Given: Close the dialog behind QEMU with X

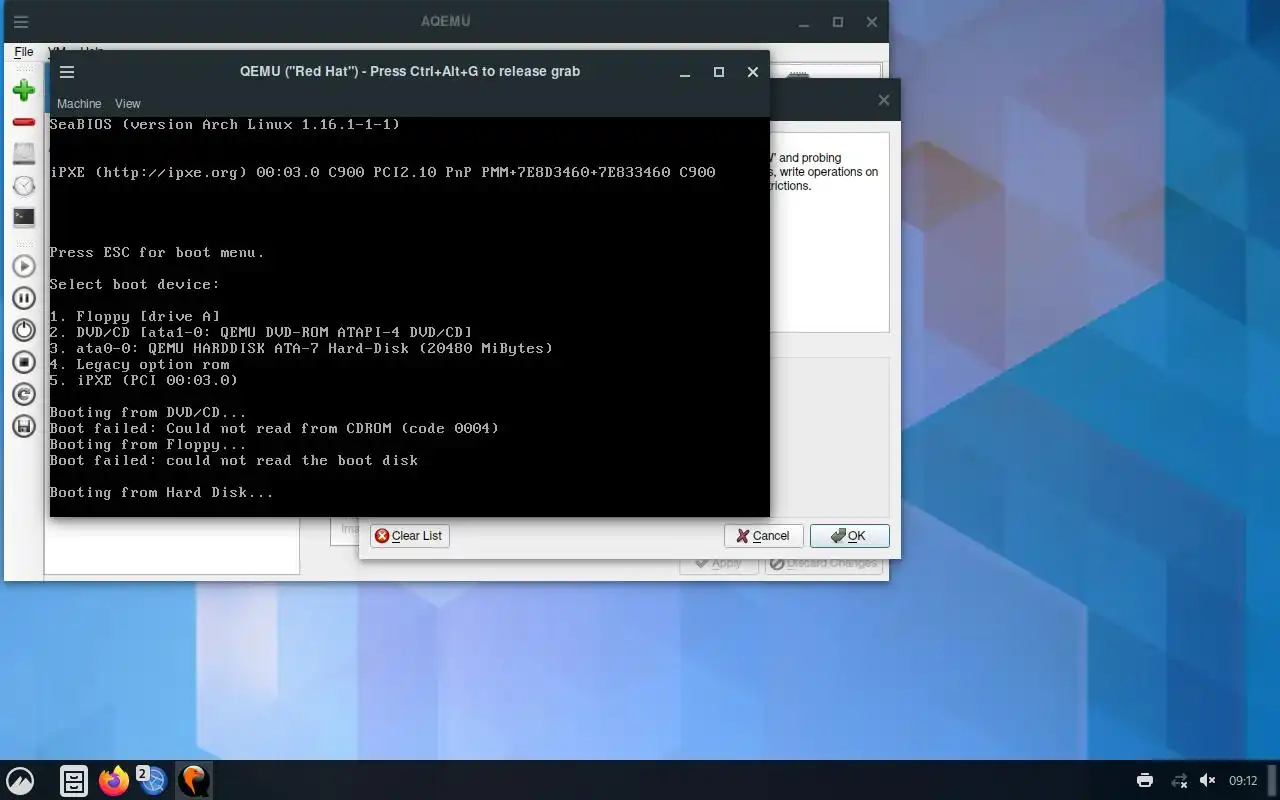Looking at the screenshot, I should pyautogui.click(x=884, y=100).
